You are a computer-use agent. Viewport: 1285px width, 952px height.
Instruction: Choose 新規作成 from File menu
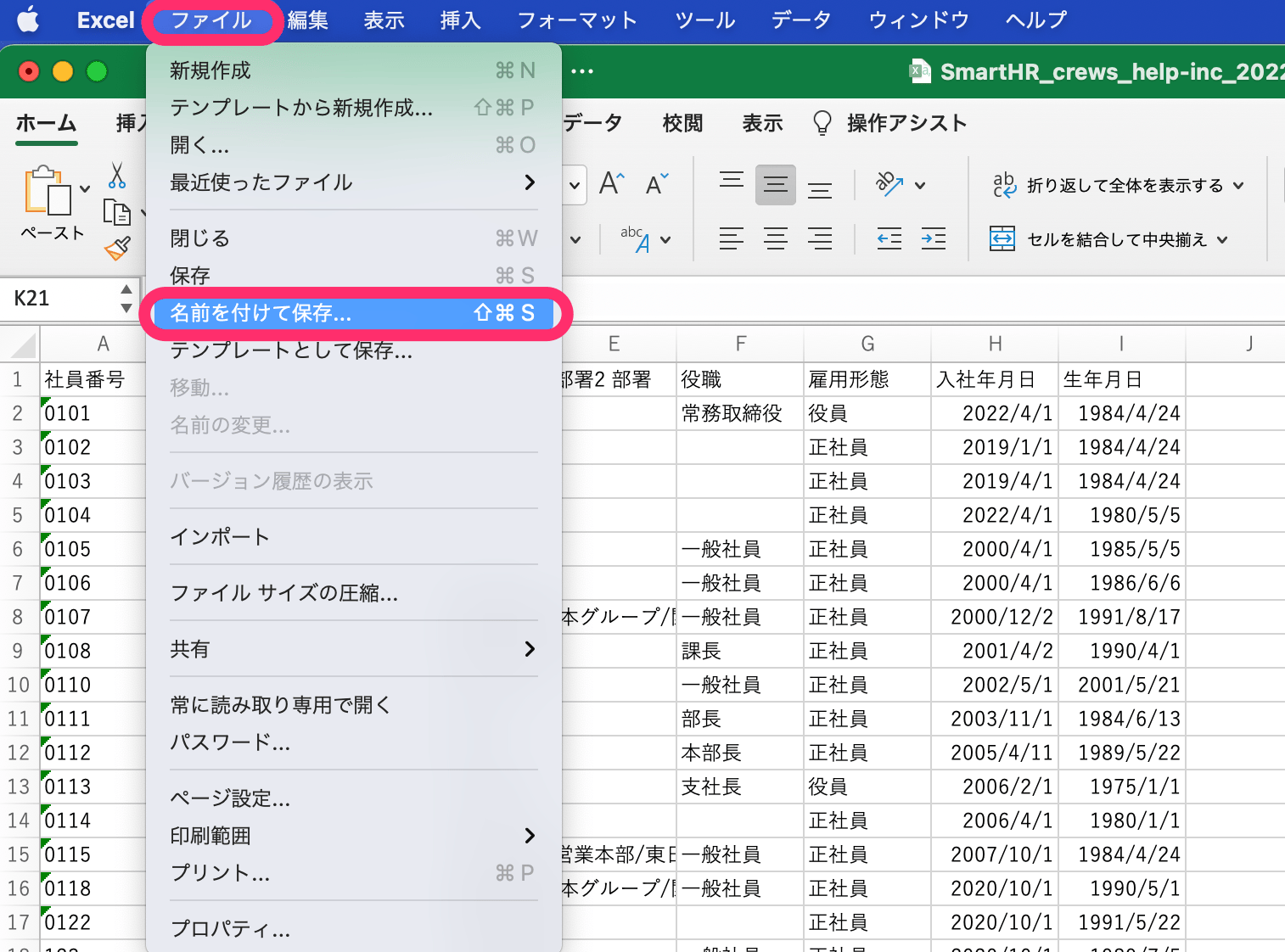coord(354,70)
